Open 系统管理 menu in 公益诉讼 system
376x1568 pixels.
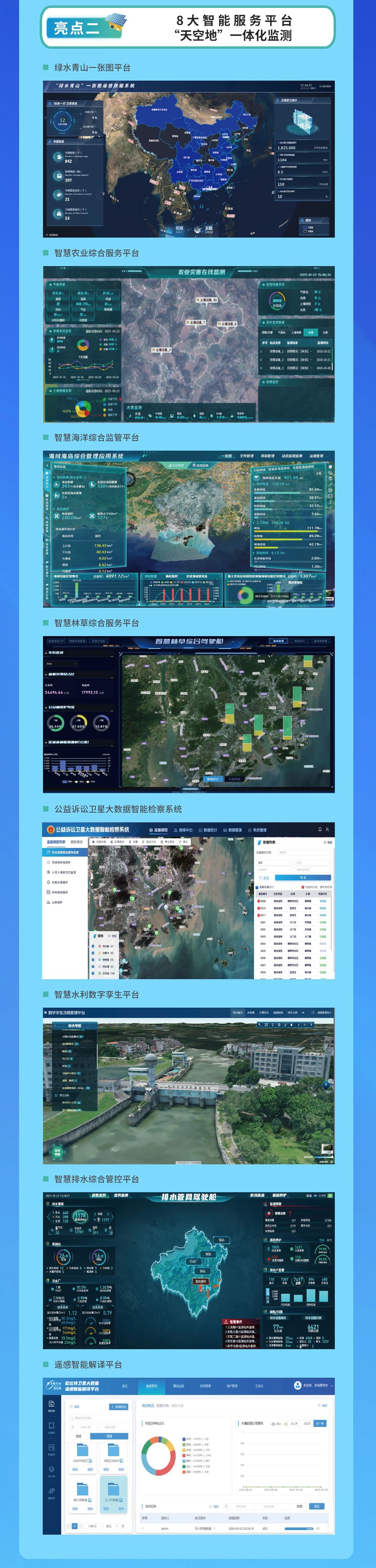(x=257, y=830)
